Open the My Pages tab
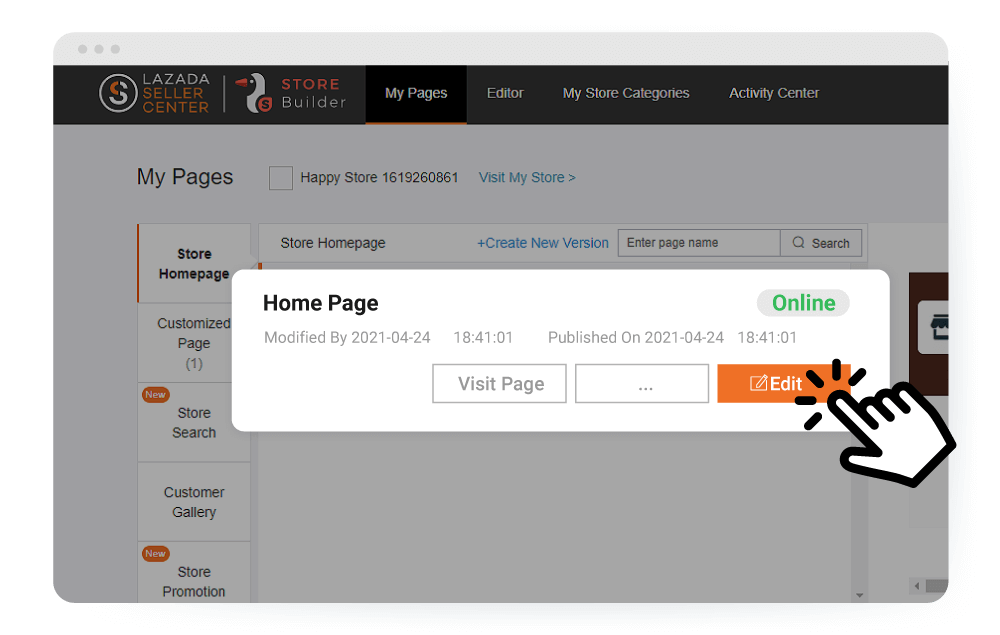The width and height of the screenshot is (1000, 635). [x=416, y=93]
